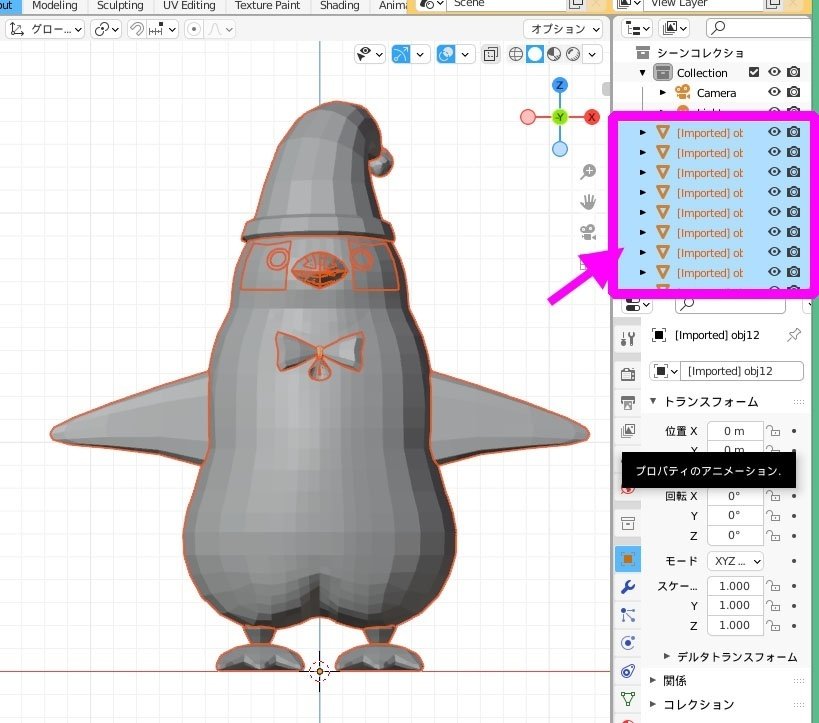This screenshot has height=723, width=819.
Task: Switch to the Modeling workspace tab
Action: (x=55, y=5)
